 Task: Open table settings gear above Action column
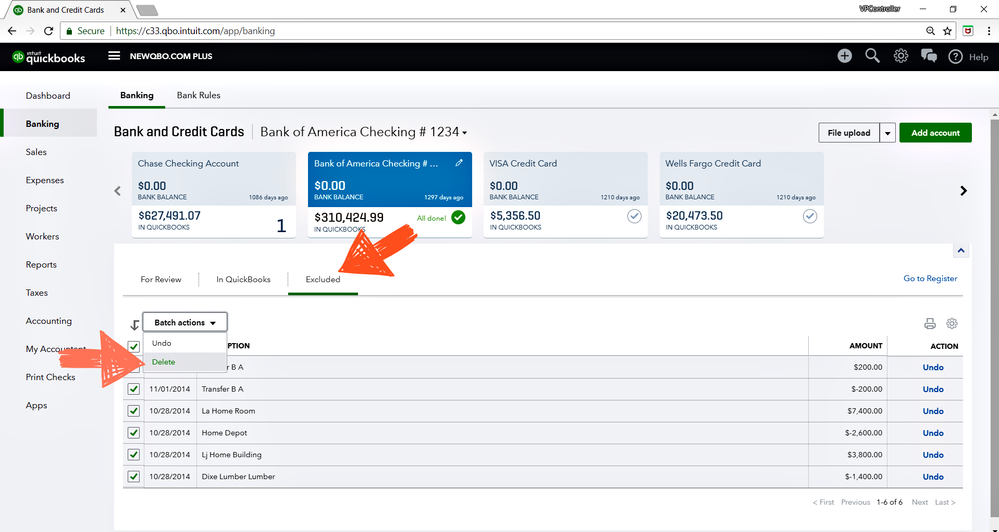tap(952, 324)
